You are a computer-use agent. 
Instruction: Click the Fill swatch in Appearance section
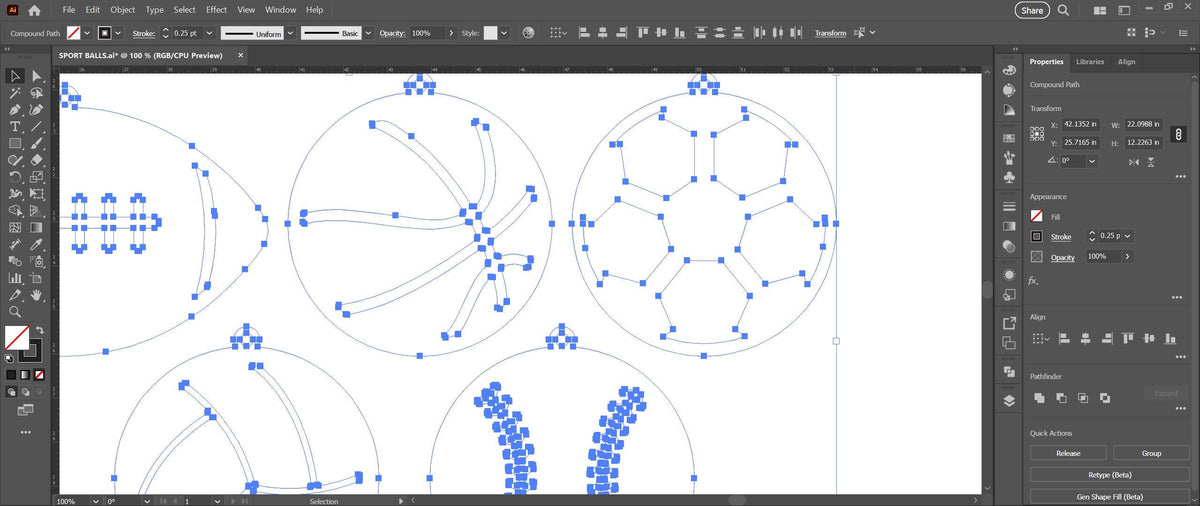coord(1037,216)
